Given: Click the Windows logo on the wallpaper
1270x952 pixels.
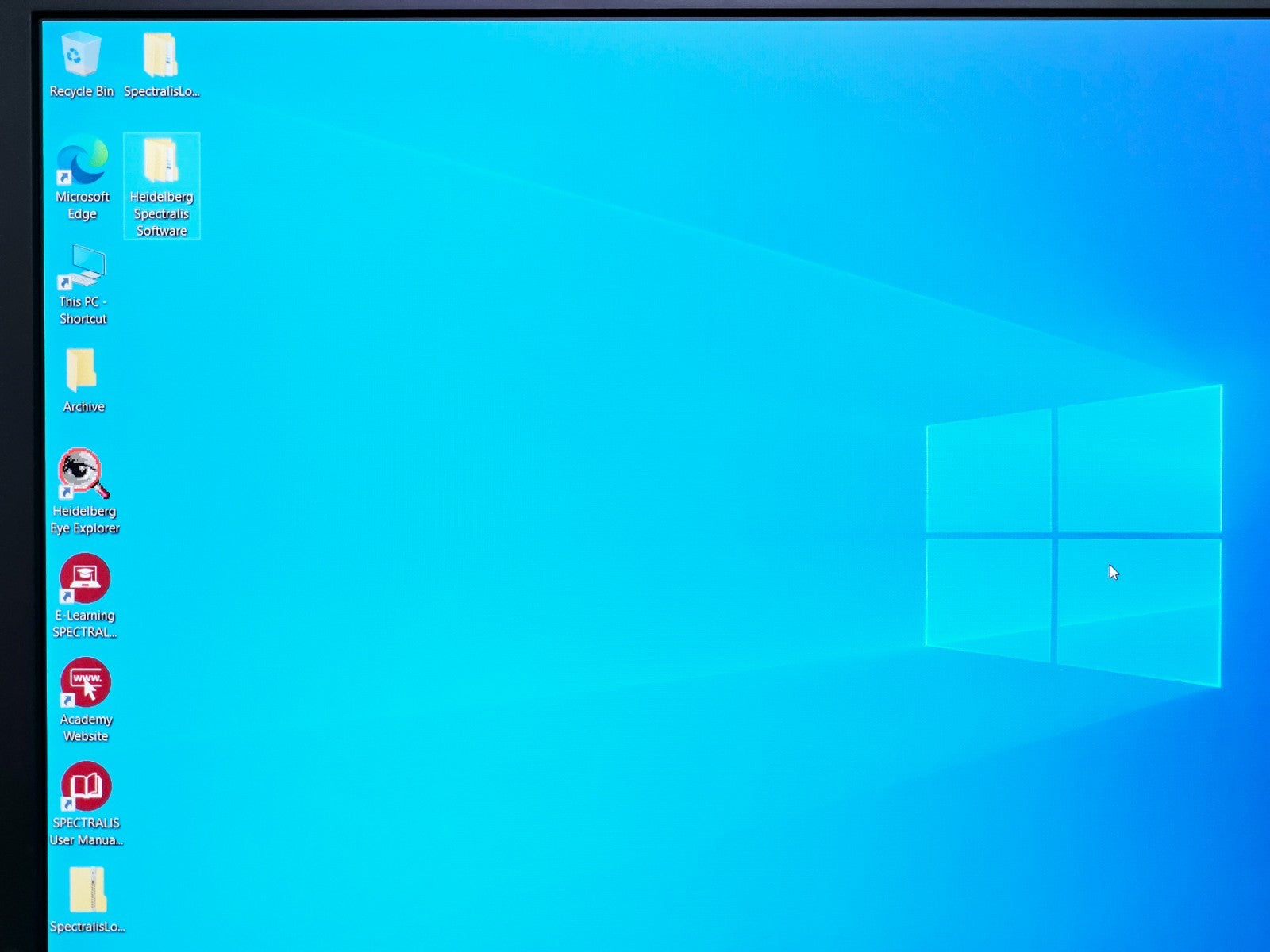Looking at the screenshot, I should (1072, 535).
